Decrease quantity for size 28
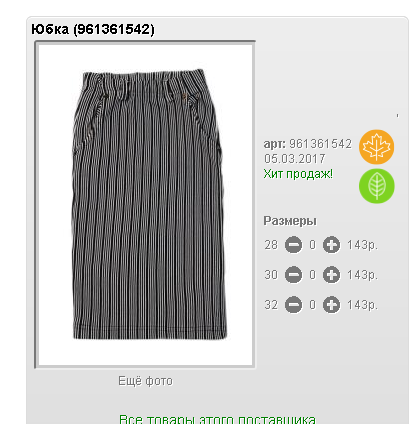Viewport: 418px width, 424px height. [293, 245]
